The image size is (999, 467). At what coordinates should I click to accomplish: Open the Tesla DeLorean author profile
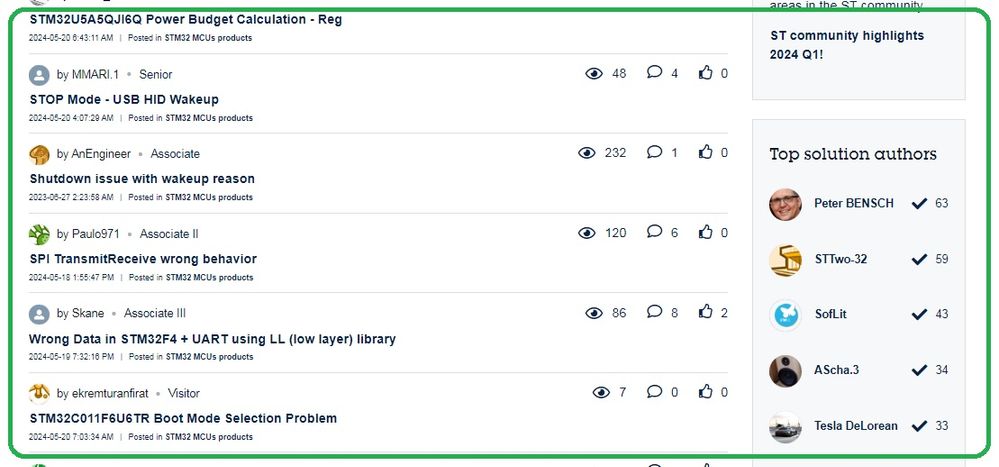[x=856, y=426]
